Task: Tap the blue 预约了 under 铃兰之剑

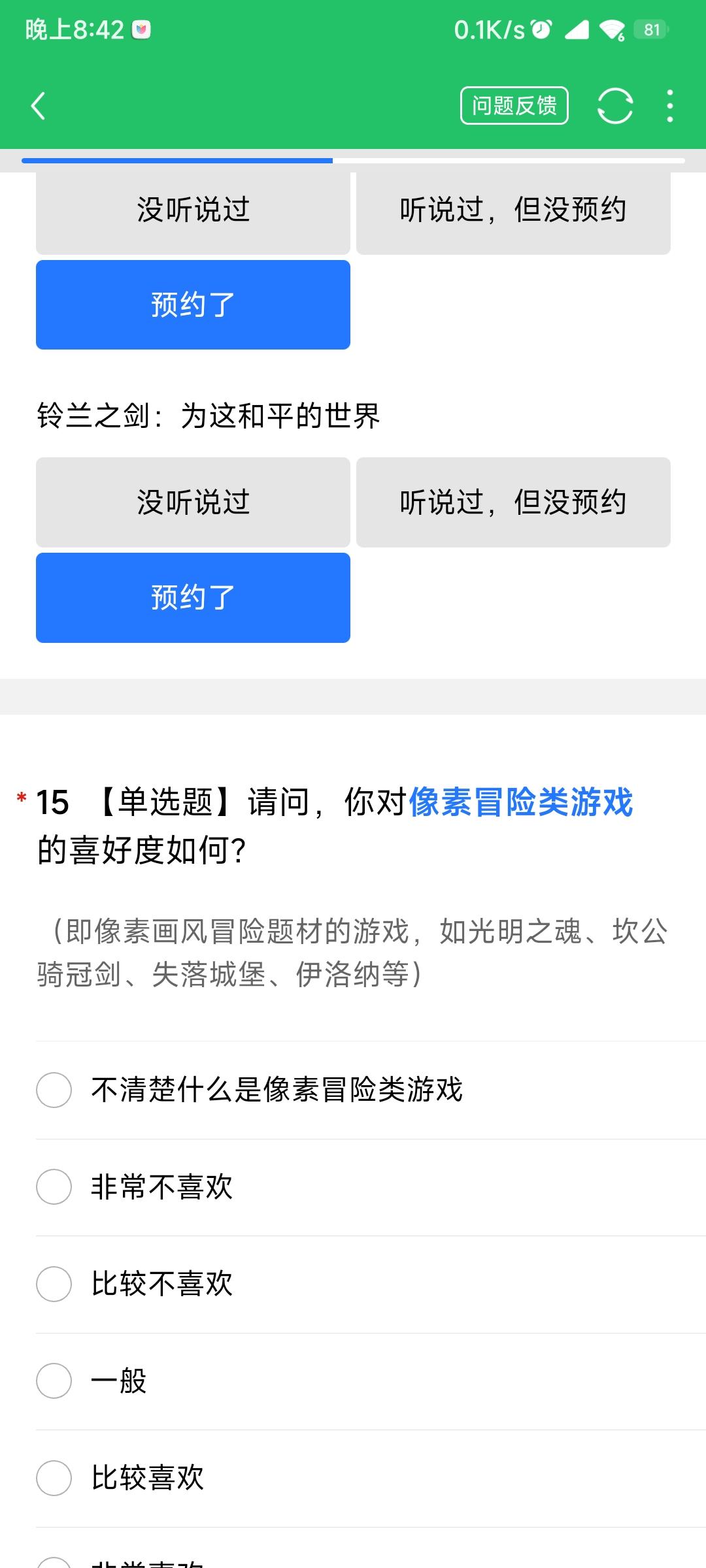Action: pyautogui.click(x=193, y=598)
